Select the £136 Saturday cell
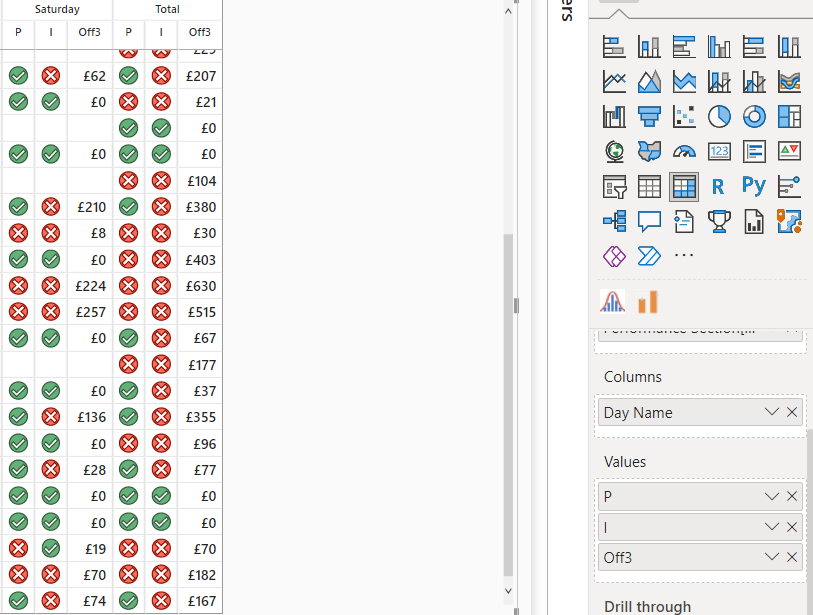The width and height of the screenshot is (813, 615). click(x=90, y=417)
